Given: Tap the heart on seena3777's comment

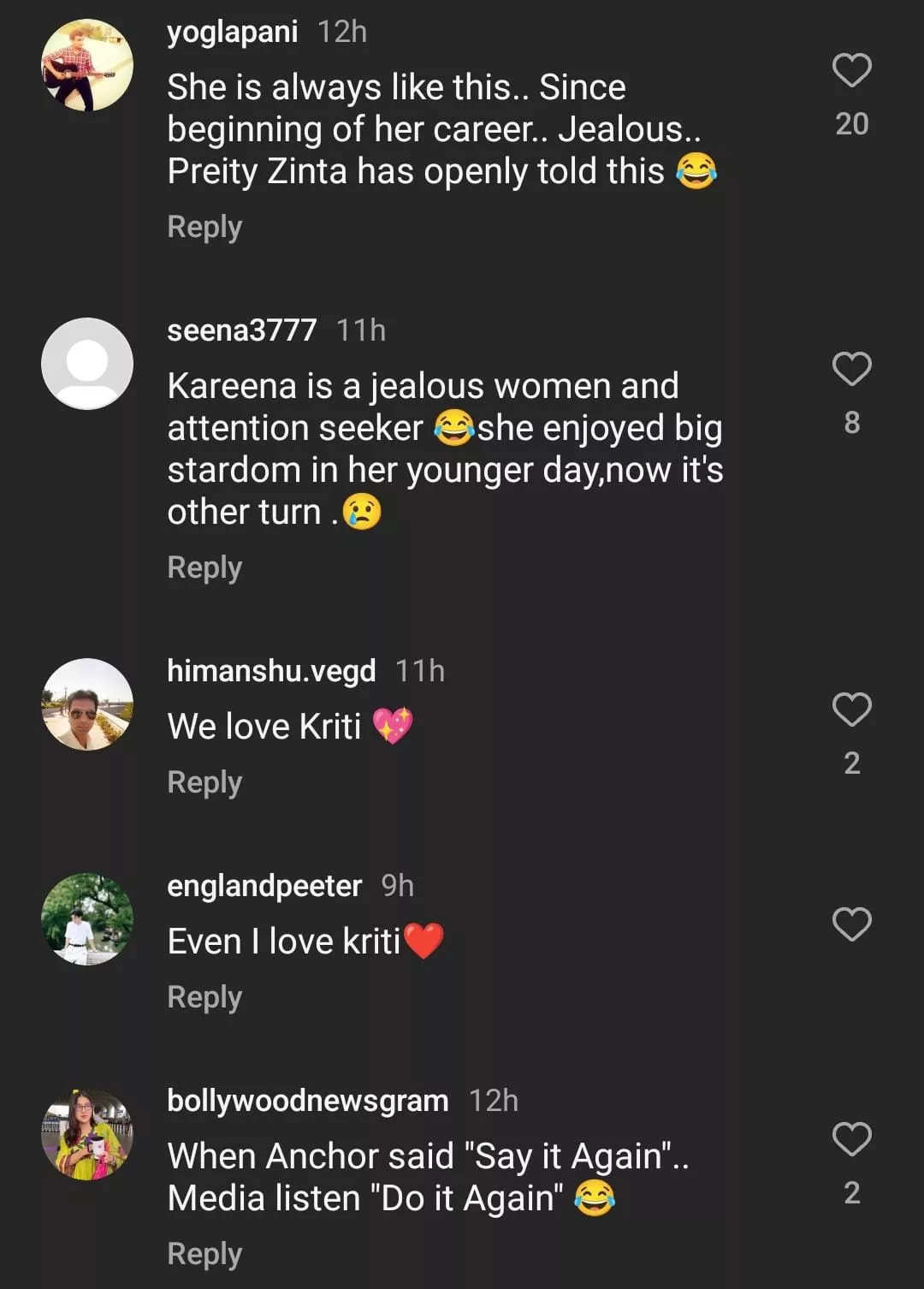Looking at the screenshot, I should pyautogui.click(x=851, y=370).
